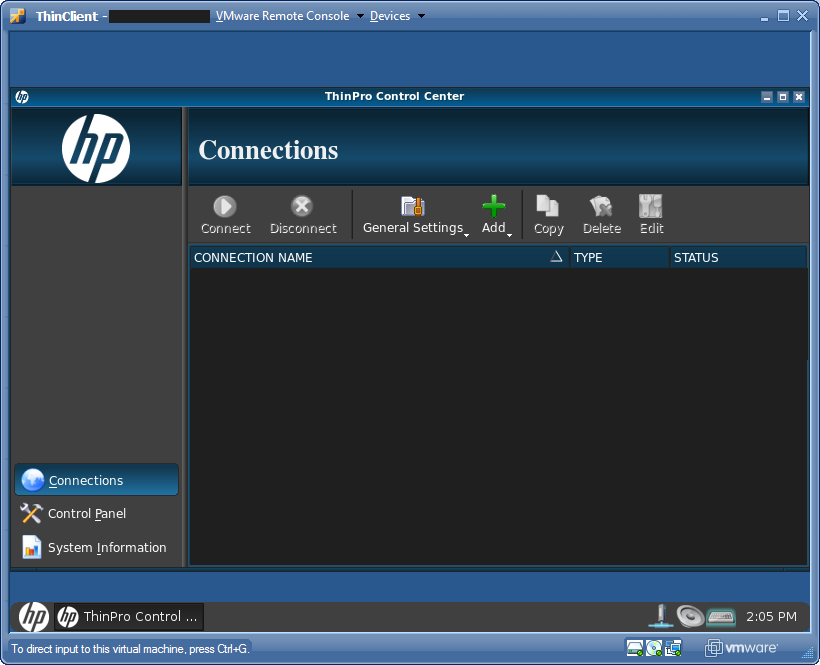Viewport: 820px width, 665px height.
Task: Maximize the ThinPro Control Center window
Action: click(783, 97)
